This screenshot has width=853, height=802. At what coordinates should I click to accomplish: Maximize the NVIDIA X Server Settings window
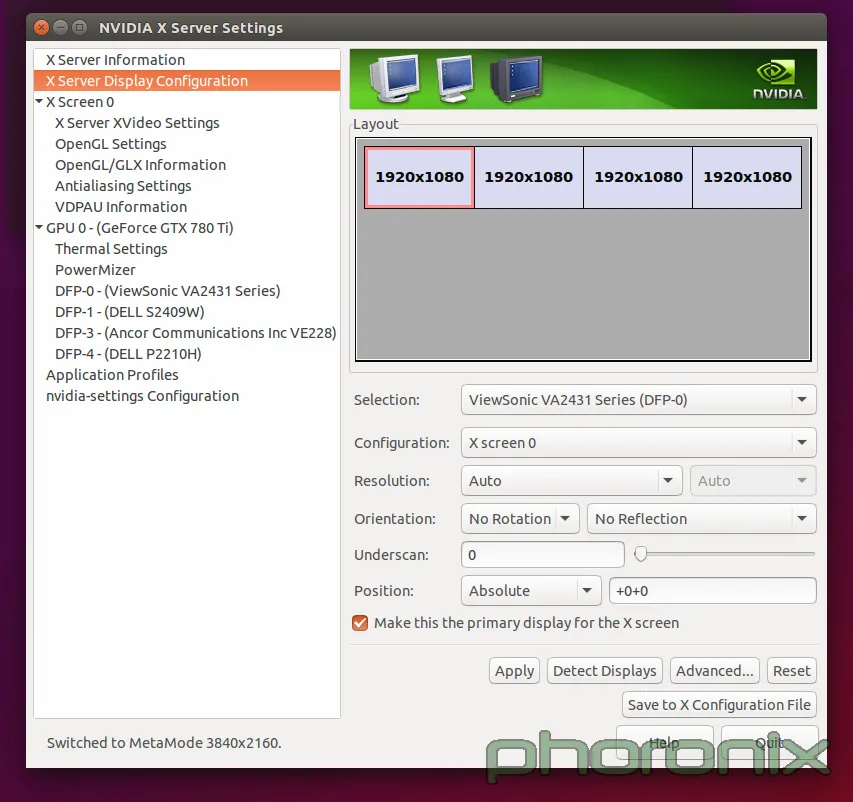pyautogui.click(x=79, y=28)
